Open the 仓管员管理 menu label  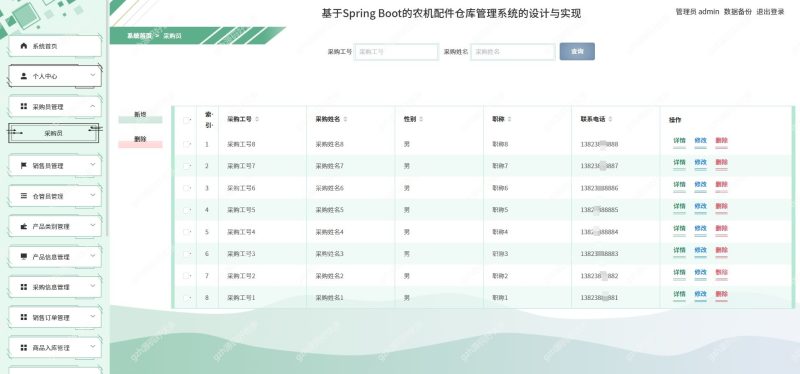pos(48,196)
